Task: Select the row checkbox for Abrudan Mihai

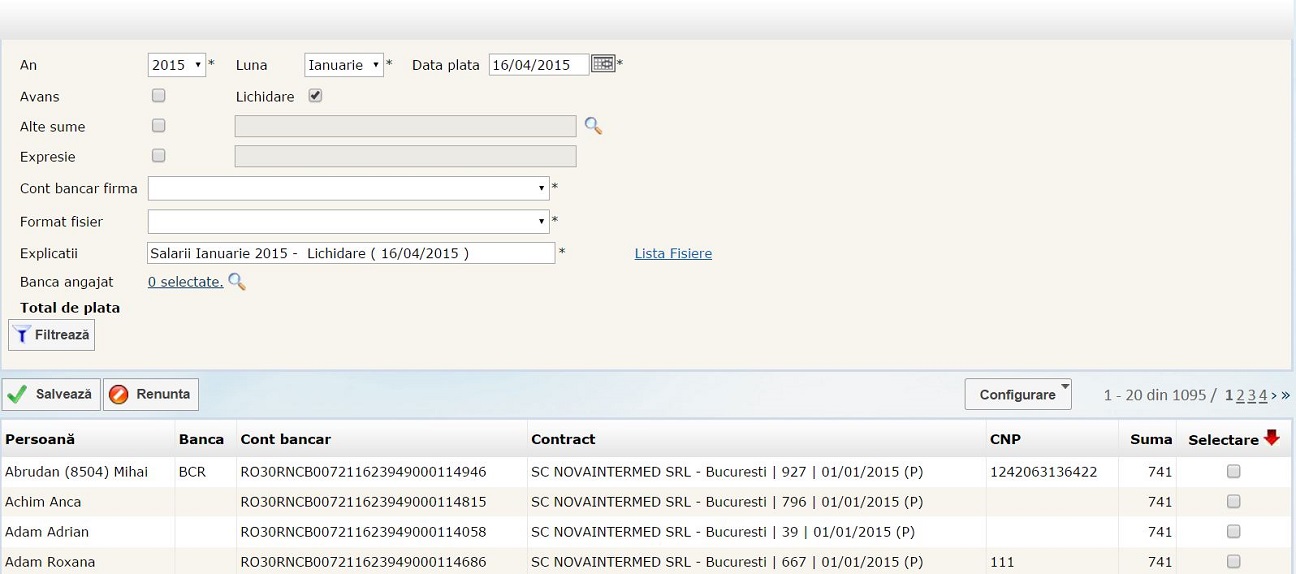Action: (1233, 471)
